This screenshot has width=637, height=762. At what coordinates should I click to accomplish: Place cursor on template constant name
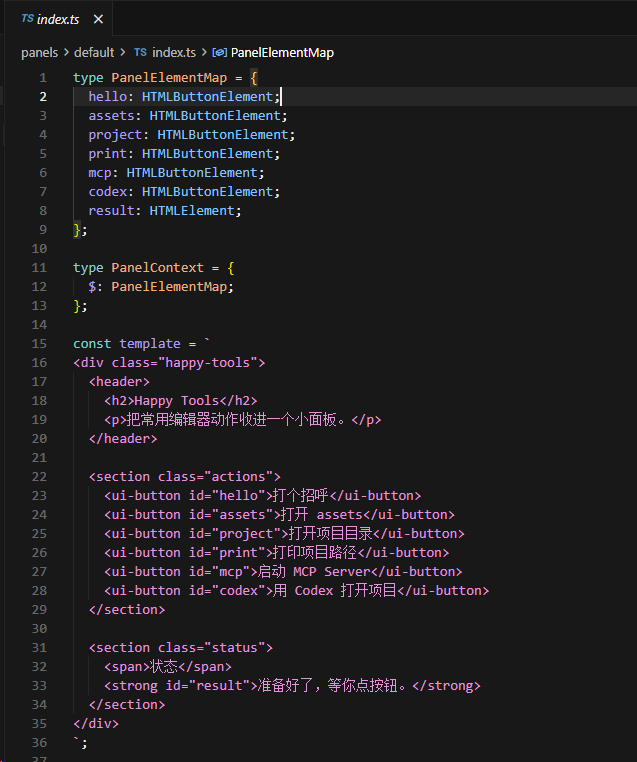[150, 344]
